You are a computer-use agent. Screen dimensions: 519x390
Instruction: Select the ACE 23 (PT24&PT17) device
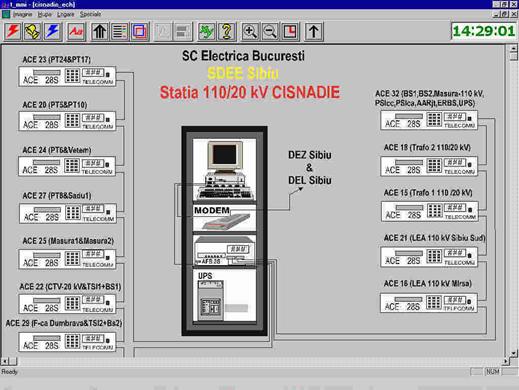coord(67,76)
